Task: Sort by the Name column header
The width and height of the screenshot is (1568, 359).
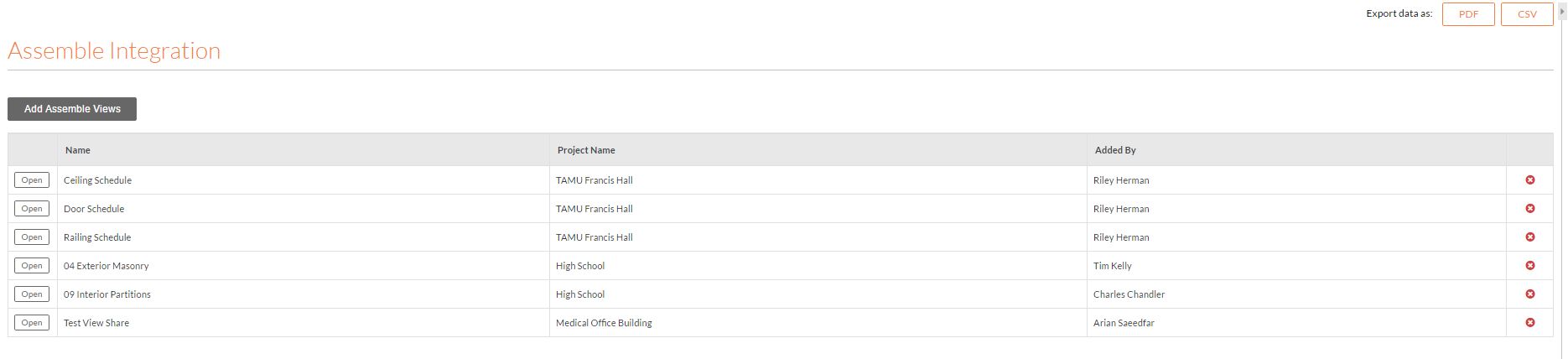Action: 78,150
